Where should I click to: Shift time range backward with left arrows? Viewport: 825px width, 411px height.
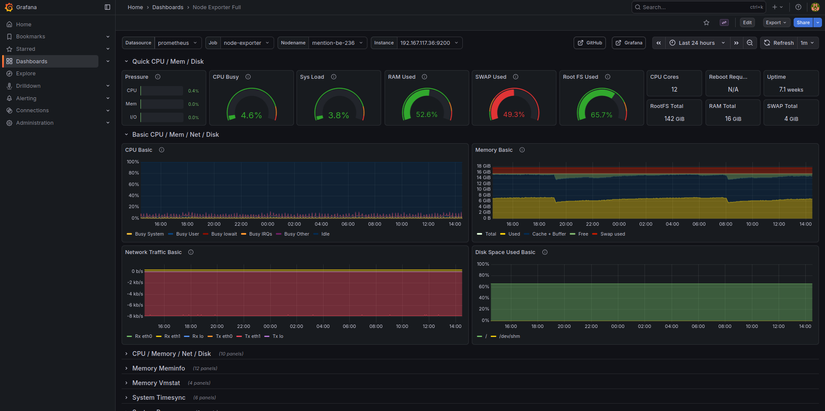tap(659, 43)
